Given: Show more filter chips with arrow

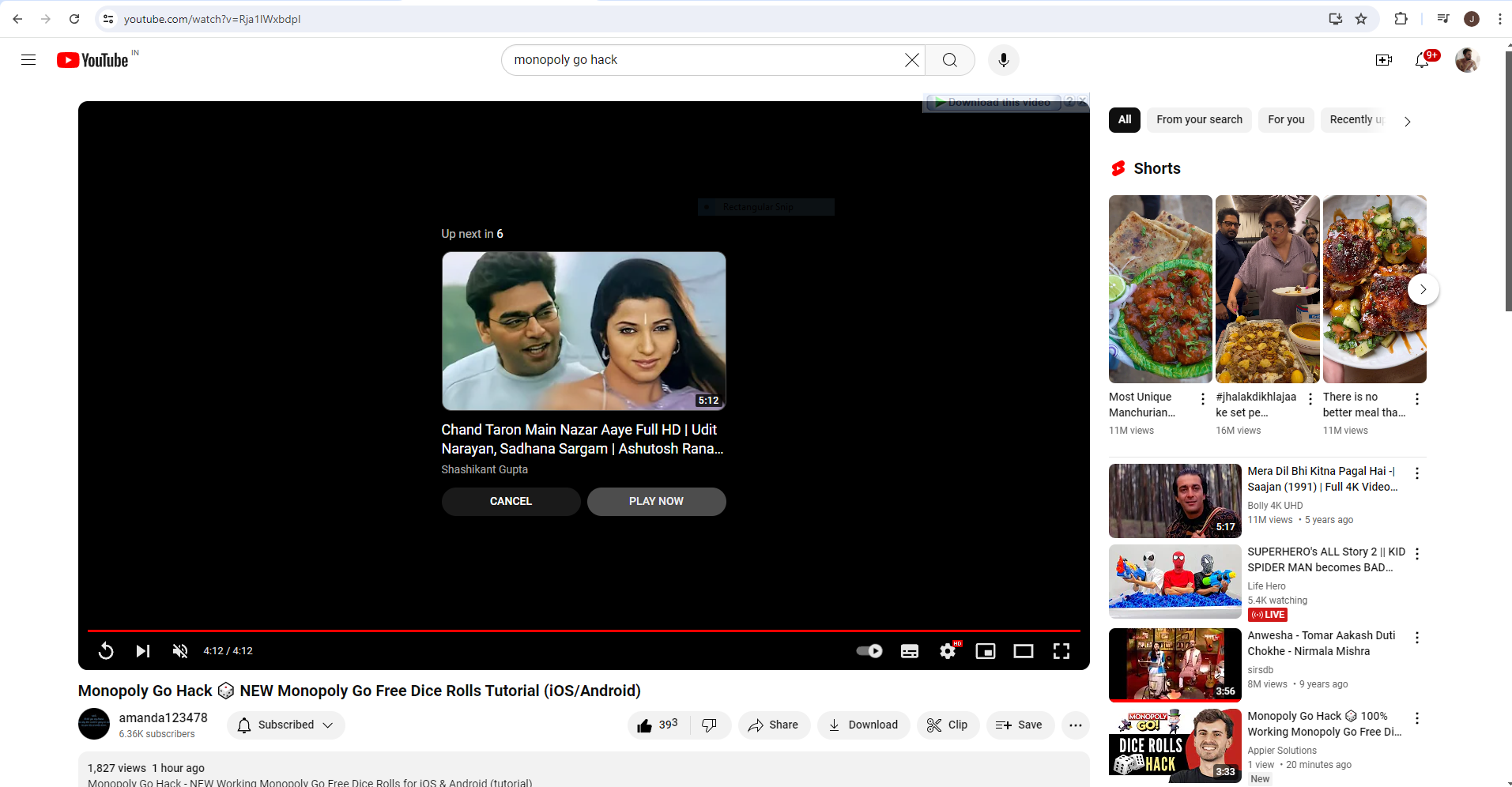Looking at the screenshot, I should click(1407, 121).
